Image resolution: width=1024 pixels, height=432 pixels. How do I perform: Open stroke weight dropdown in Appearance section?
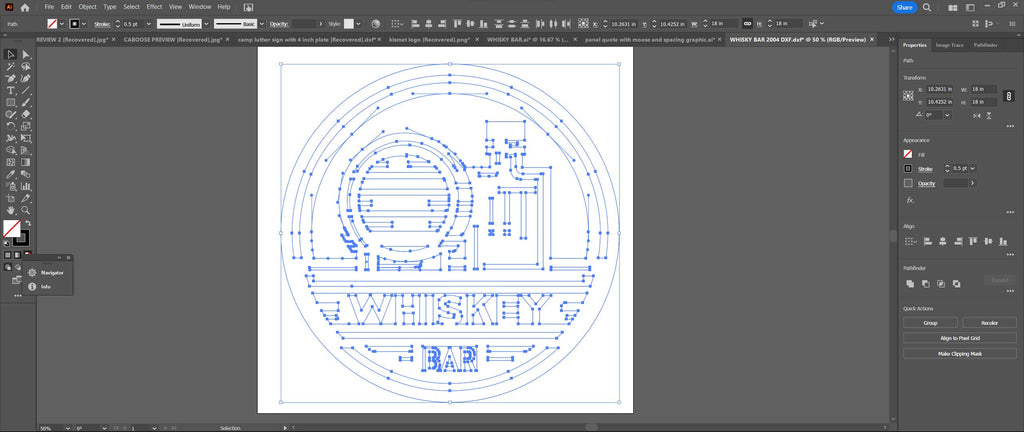pos(972,168)
